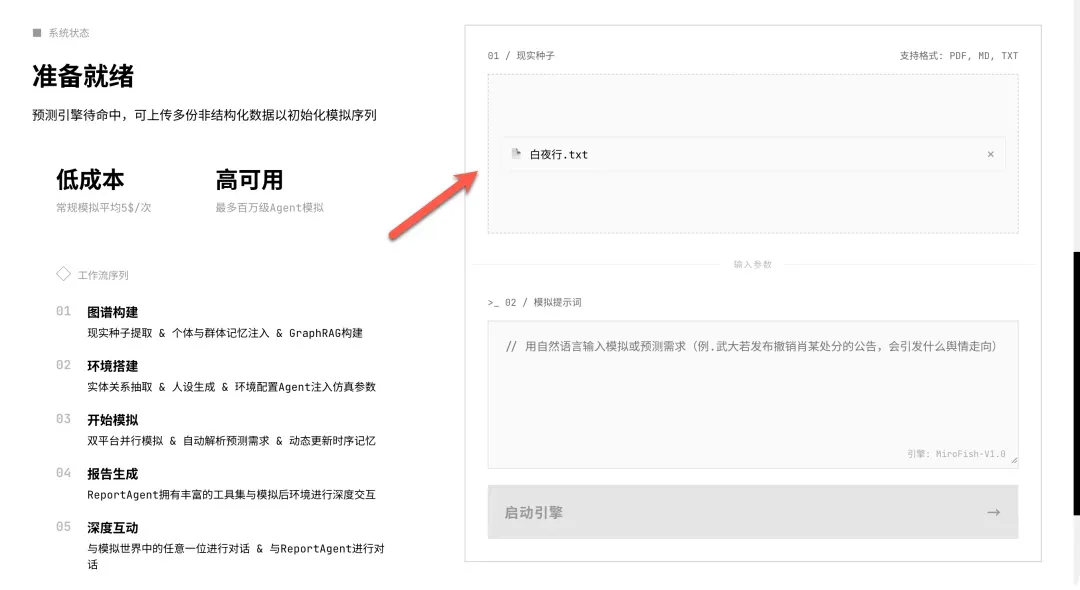Click the vertical scrollbar on the right edge

(1076, 380)
